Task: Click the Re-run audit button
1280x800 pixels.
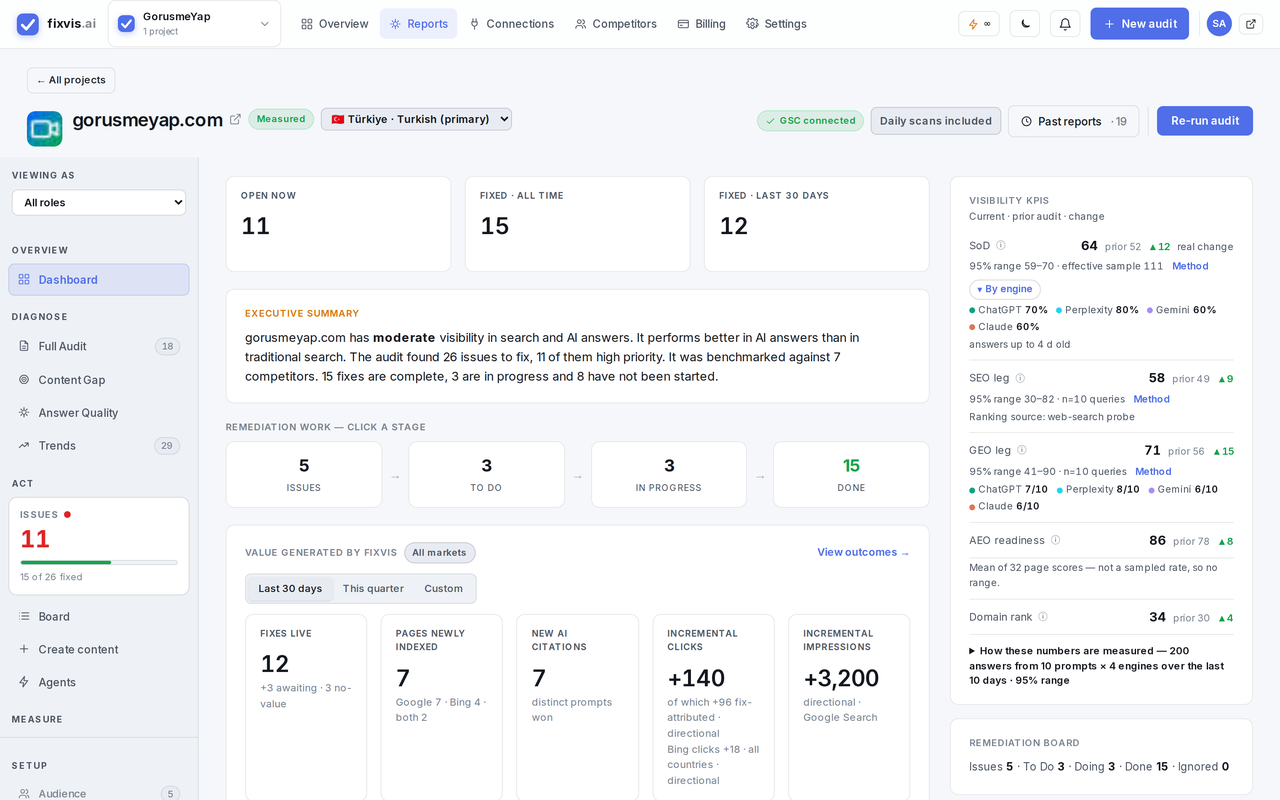Action: coord(1205,121)
